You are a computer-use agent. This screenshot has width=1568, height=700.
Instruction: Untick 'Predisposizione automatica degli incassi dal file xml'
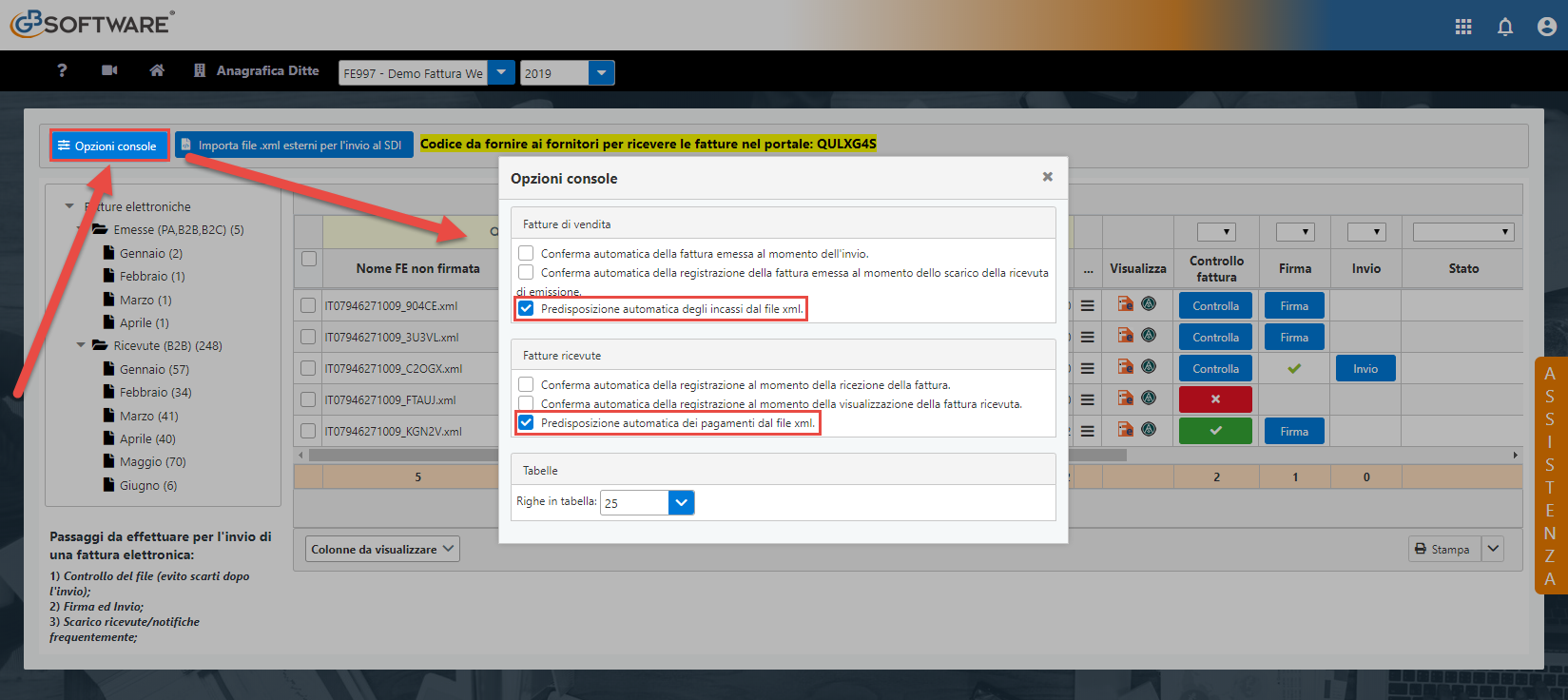(x=526, y=308)
